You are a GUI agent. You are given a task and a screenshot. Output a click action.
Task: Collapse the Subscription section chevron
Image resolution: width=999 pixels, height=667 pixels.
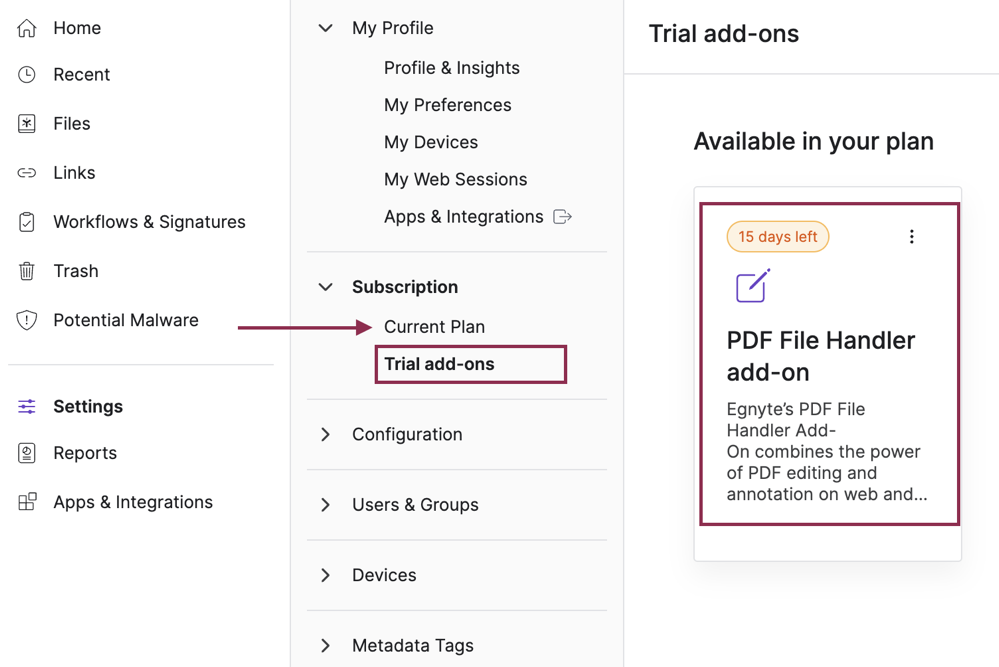[326, 287]
